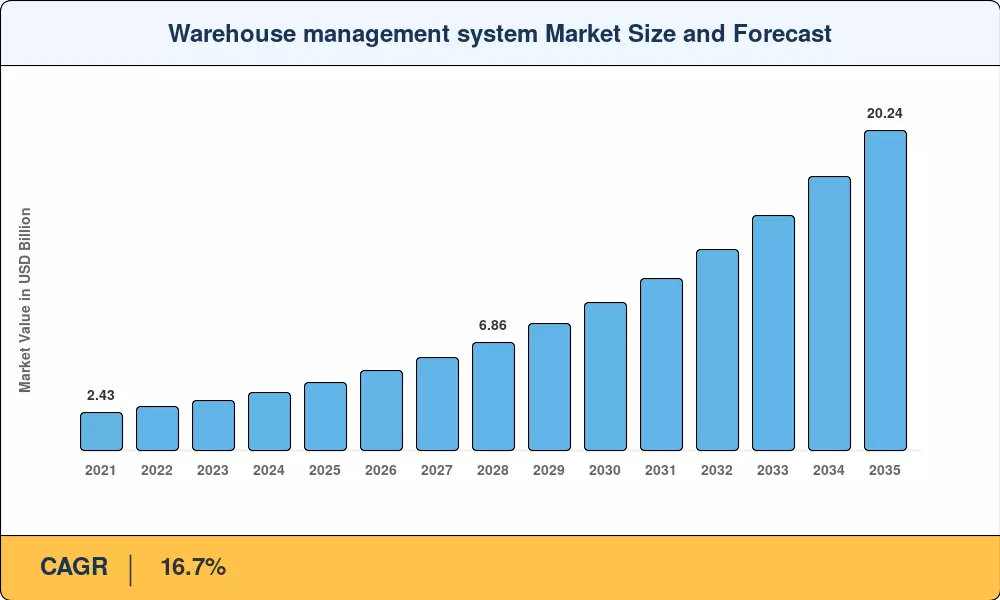This screenshot has width=1000, height=600.
Task: Select the 2024 bar
Action: tap(269, 421)
